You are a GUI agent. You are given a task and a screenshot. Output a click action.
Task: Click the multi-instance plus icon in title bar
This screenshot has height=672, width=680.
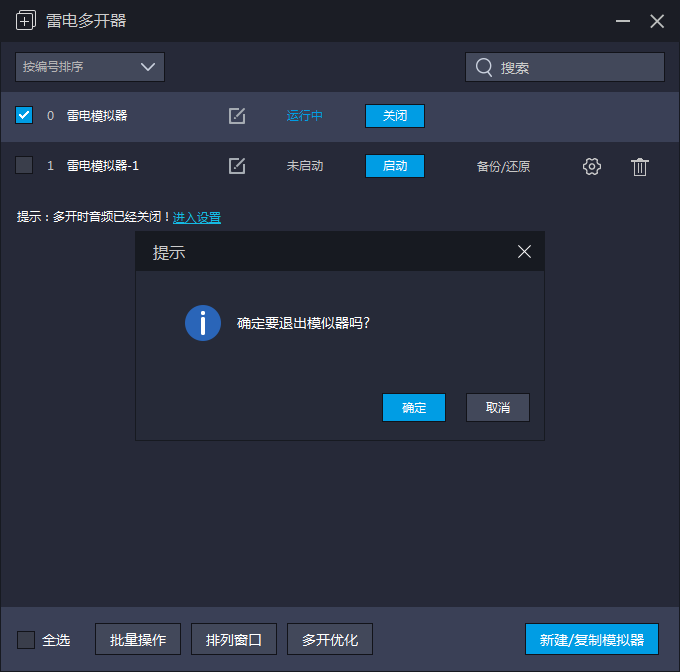26,20
